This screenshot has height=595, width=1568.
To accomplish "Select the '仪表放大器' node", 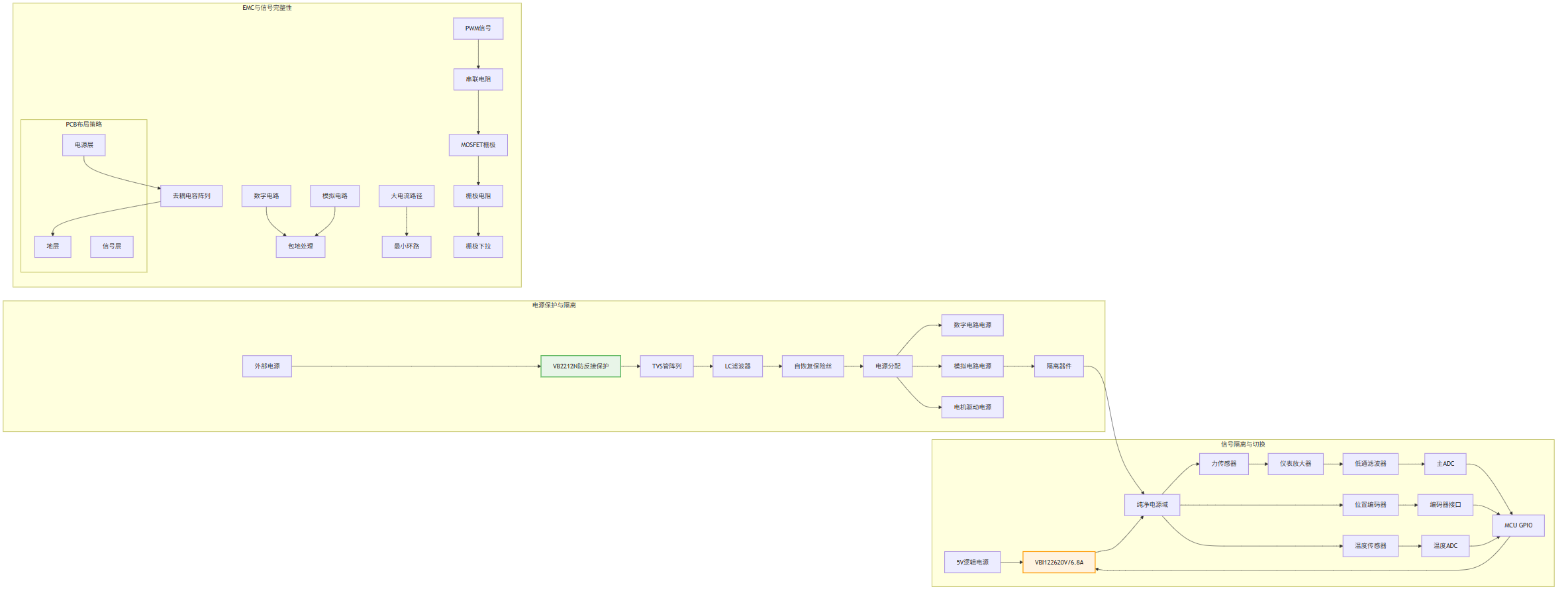I will pyautogui.click(x=1296, y=464).
